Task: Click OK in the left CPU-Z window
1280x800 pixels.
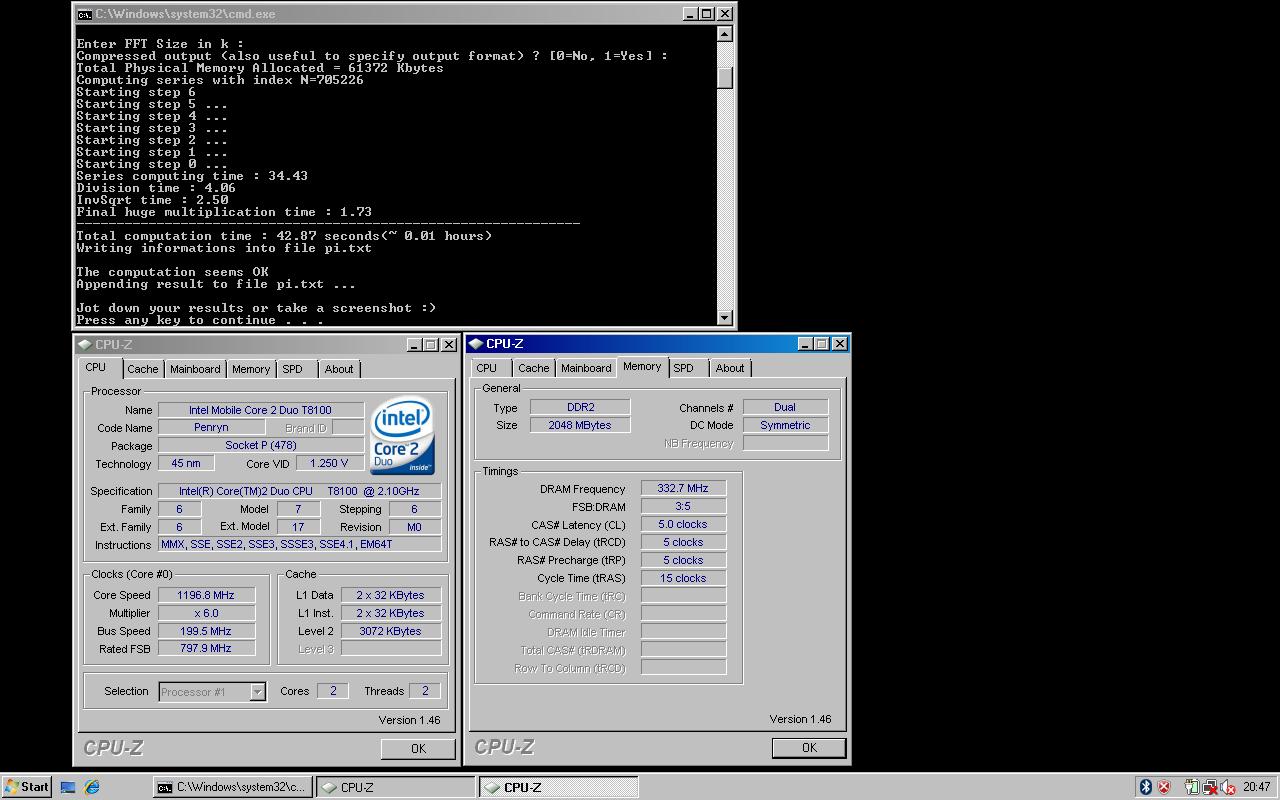Action: 418,748
